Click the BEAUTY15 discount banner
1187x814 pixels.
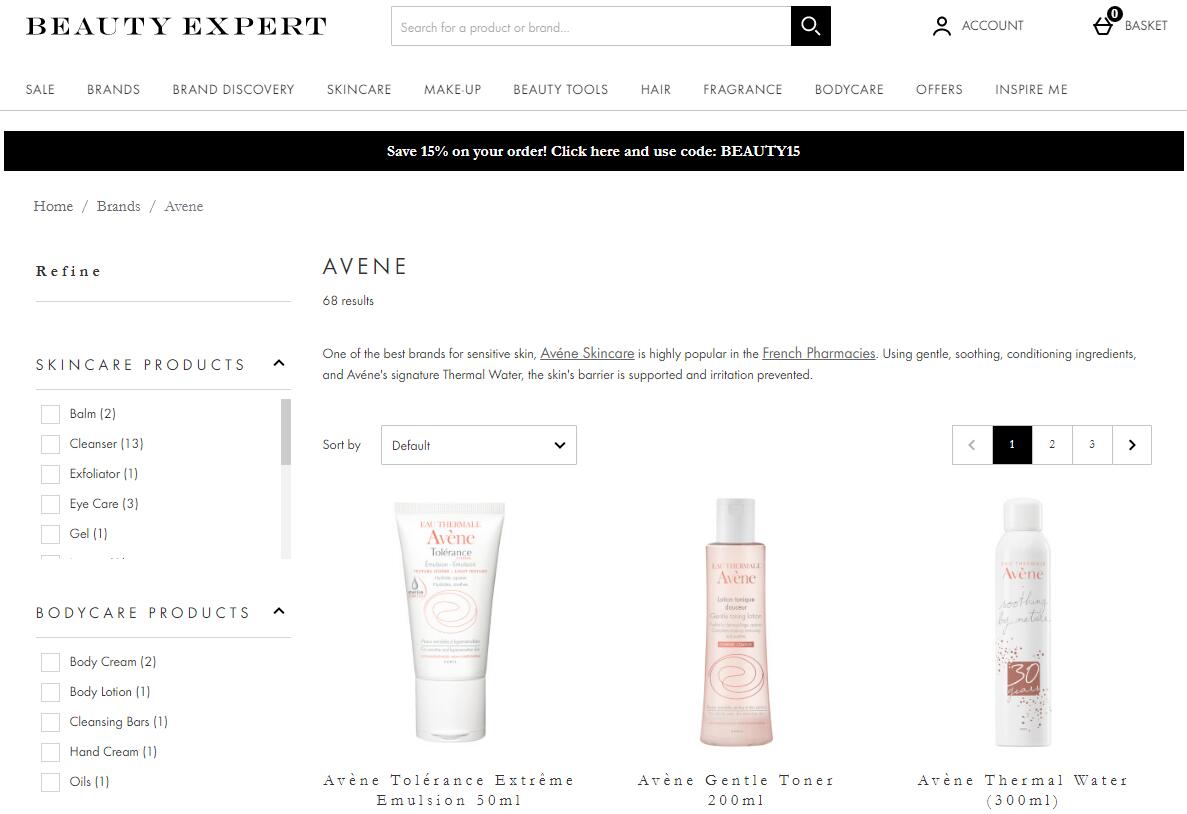[594, 151]
